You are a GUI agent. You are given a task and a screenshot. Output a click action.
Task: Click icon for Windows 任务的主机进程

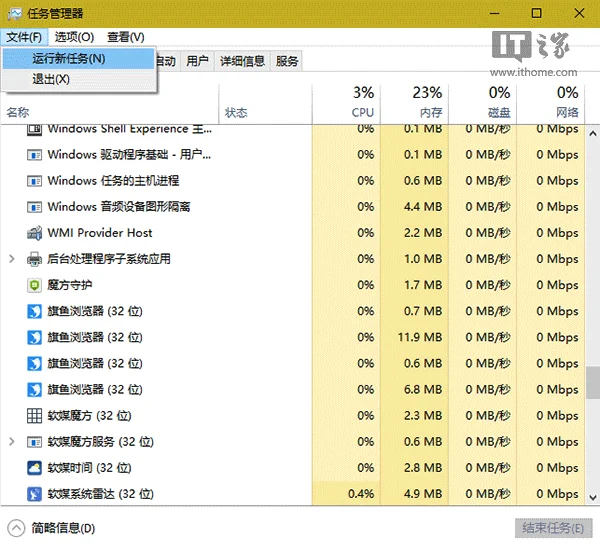click(34, 181)
